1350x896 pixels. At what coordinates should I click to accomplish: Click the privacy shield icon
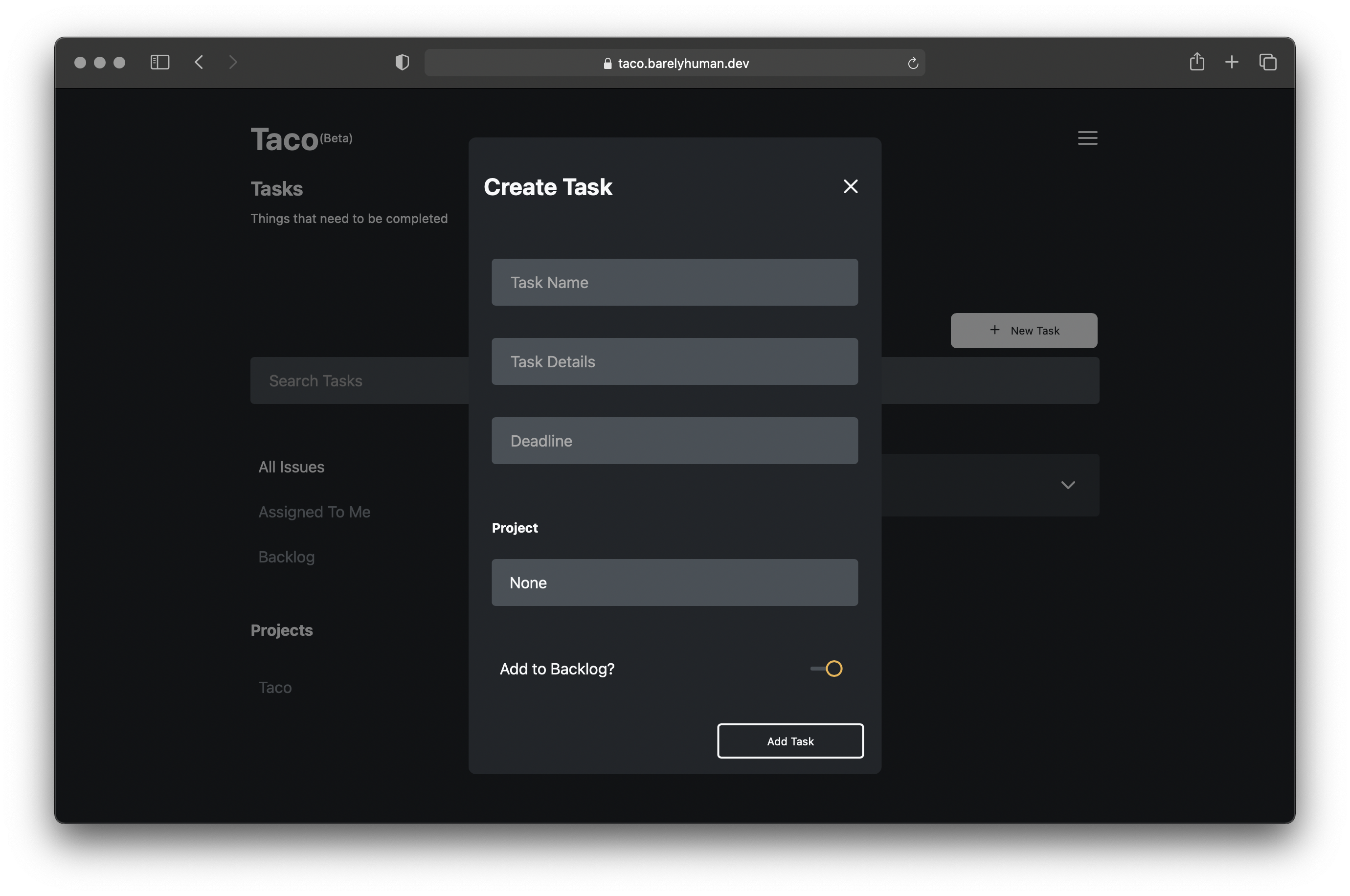pos(402,62)
